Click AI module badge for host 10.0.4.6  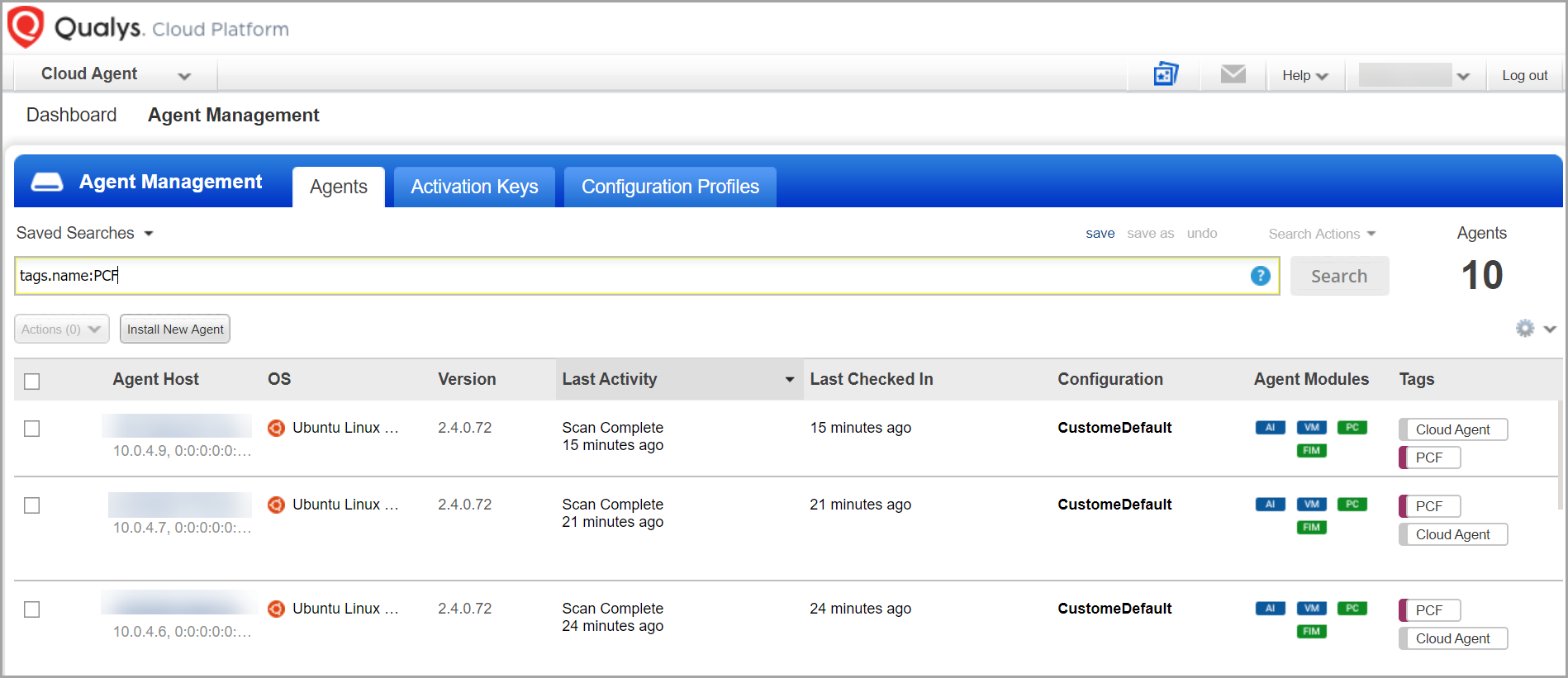[1270, 609]
